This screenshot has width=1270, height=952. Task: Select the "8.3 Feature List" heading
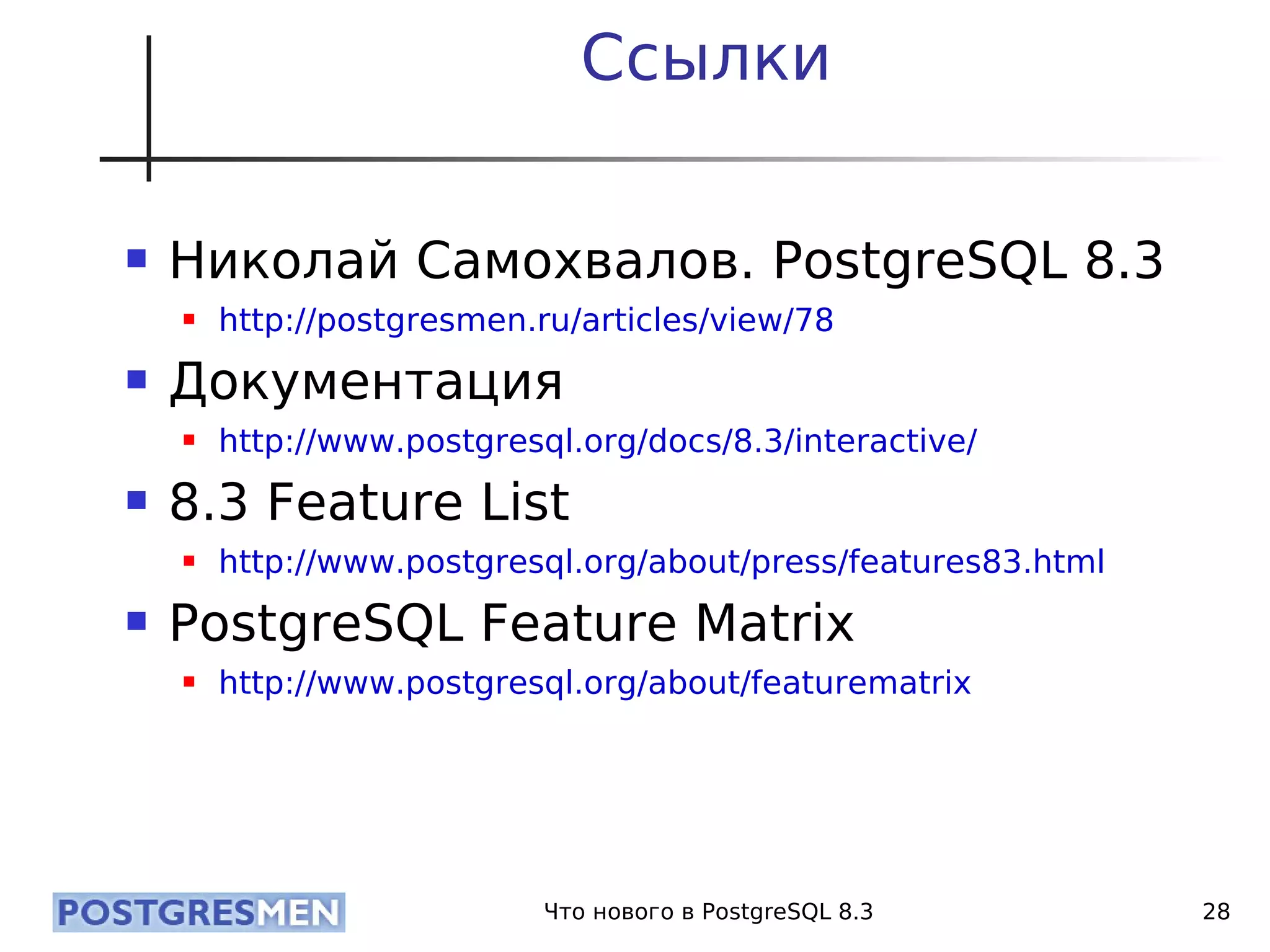[x=369, y=502]
